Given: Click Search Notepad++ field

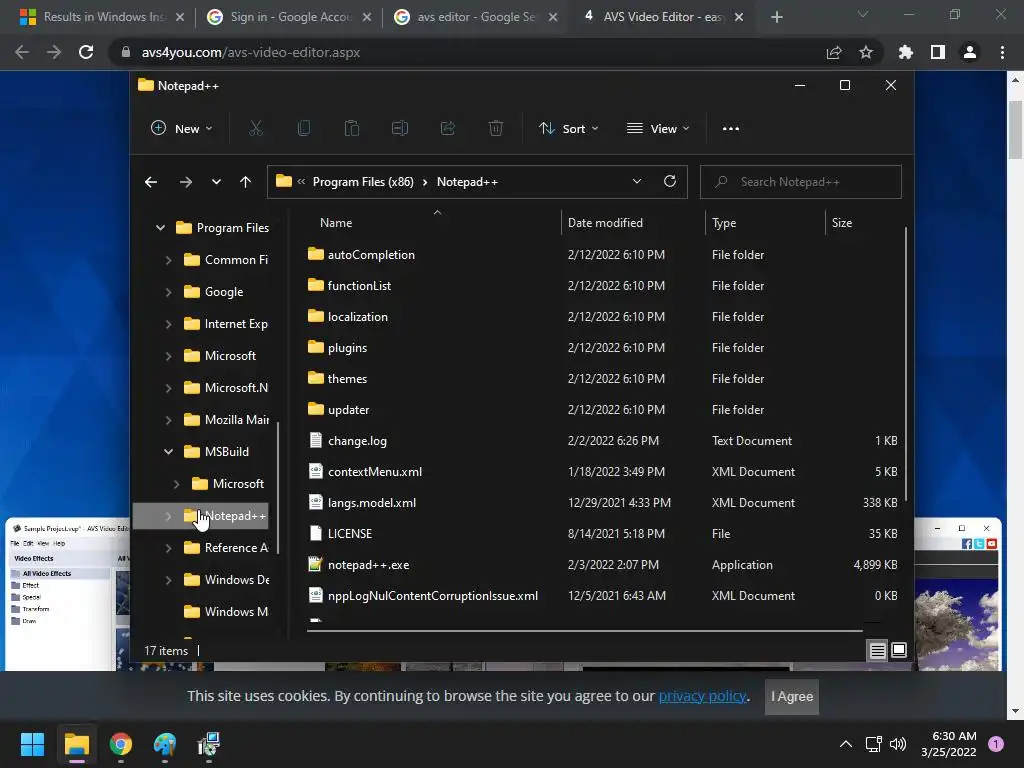Looking at the screenshot, I should [x=801, y=182].
